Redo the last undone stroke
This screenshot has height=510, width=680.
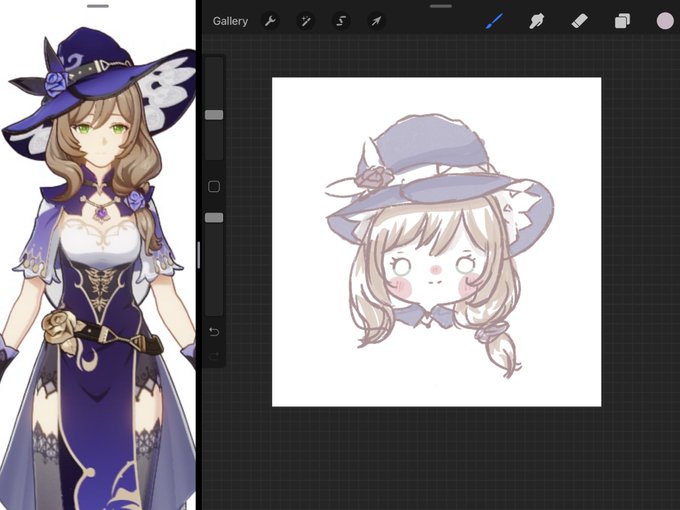(x=214, y=356)
